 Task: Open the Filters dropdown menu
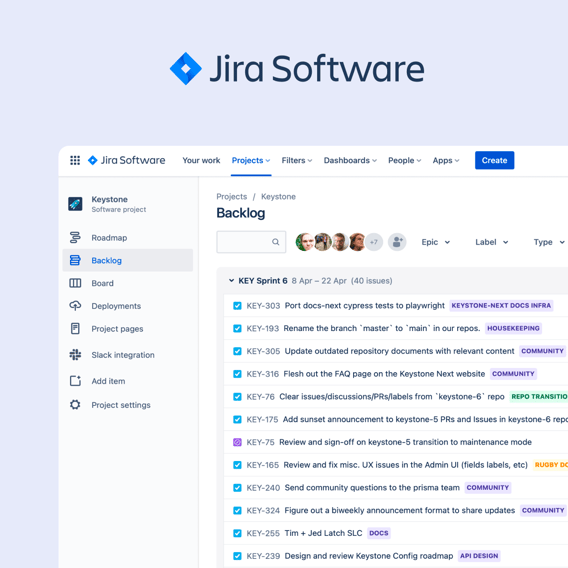(297, 160)
